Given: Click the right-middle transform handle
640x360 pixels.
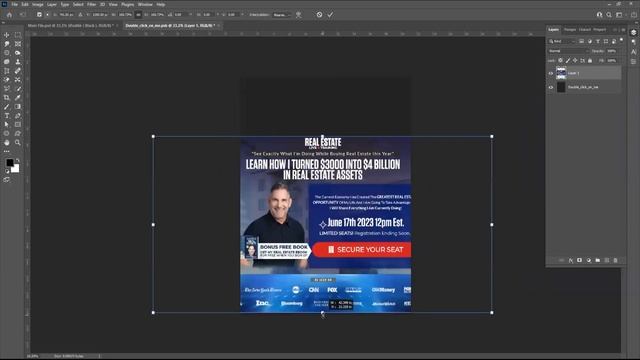Looking at the screenshot, I should (491, 224).
